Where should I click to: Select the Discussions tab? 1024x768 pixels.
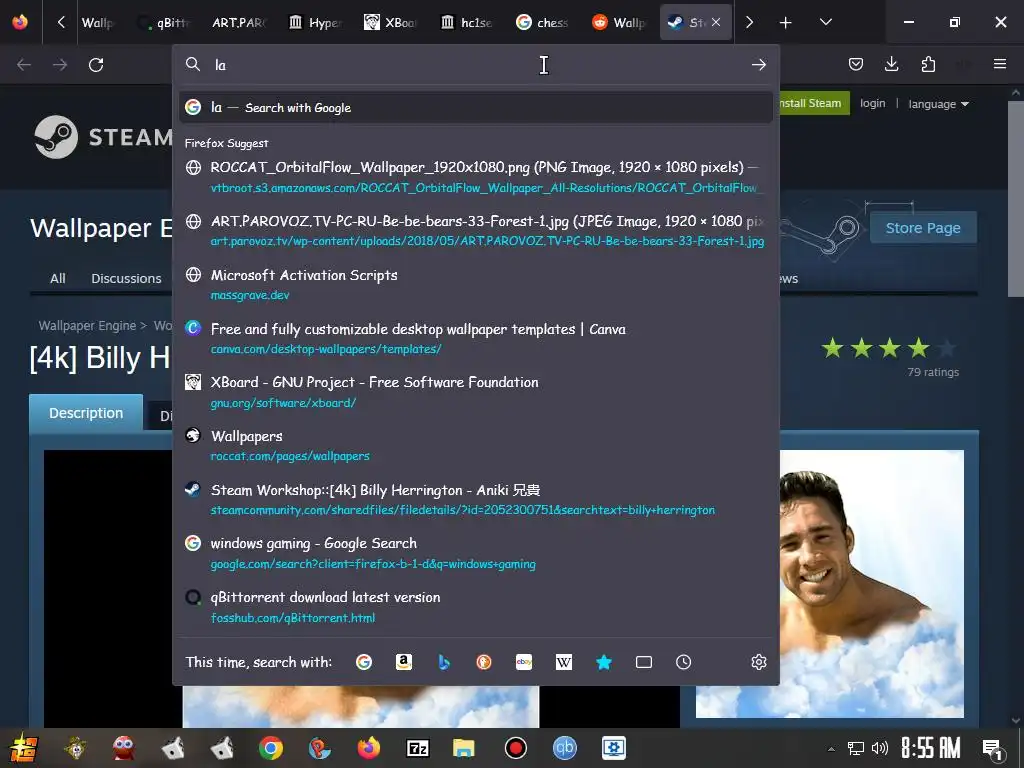coord(126,278)
